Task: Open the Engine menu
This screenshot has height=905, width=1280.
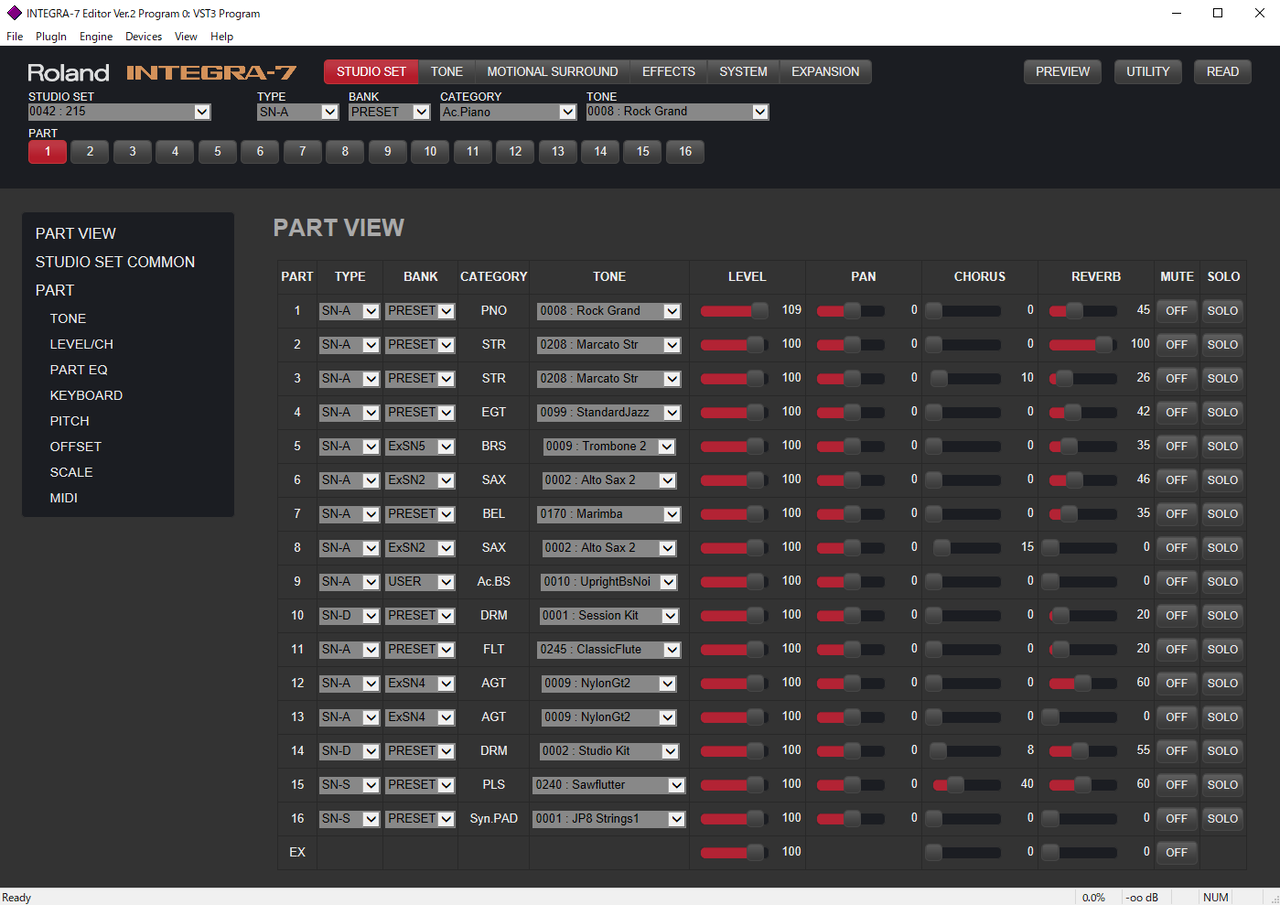Action: point(96,37)
